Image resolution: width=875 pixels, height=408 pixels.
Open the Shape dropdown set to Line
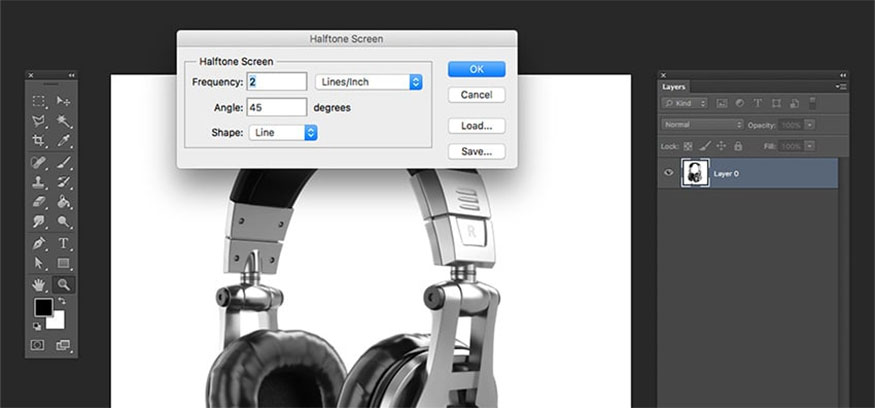[x=283, y=133]
